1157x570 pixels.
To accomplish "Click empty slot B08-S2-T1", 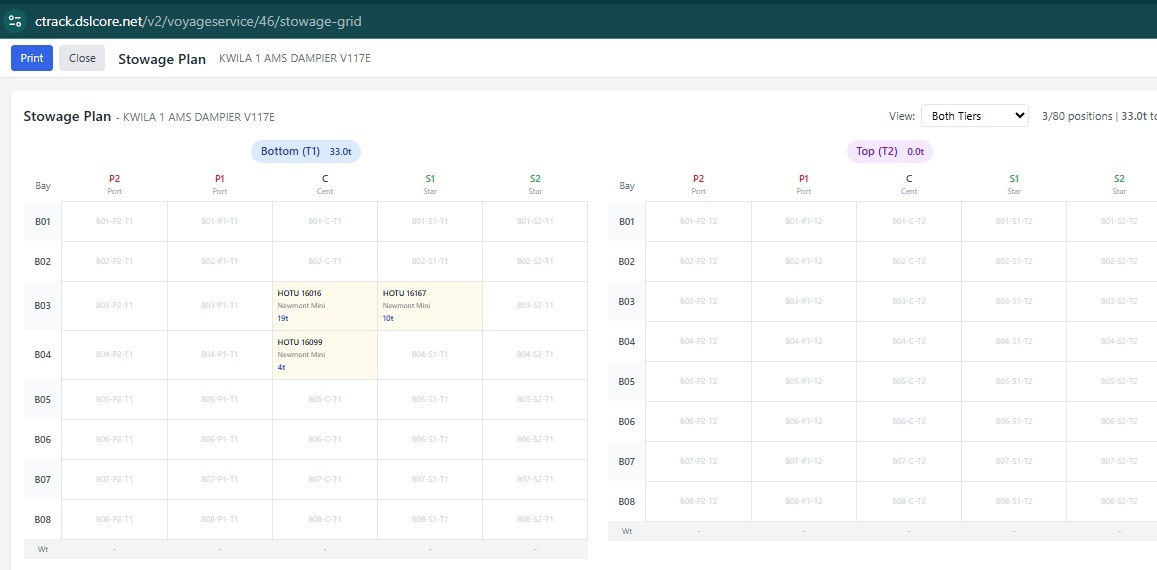I will pos(534,519).
